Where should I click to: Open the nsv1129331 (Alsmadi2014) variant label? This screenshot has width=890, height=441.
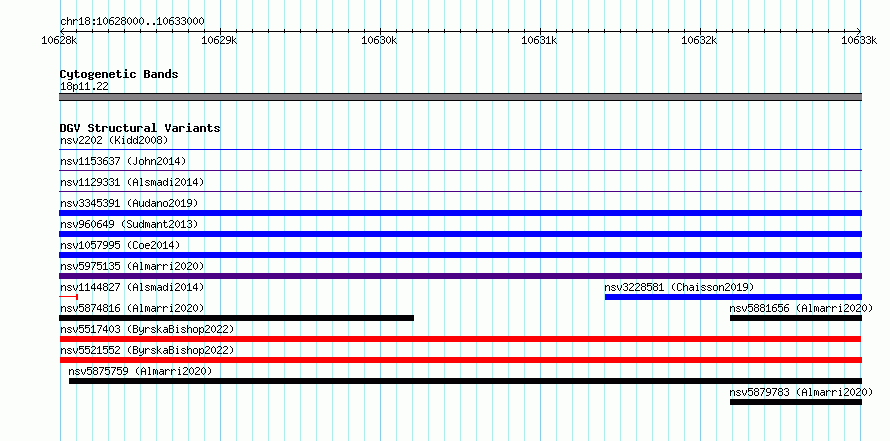pos(132,182)
